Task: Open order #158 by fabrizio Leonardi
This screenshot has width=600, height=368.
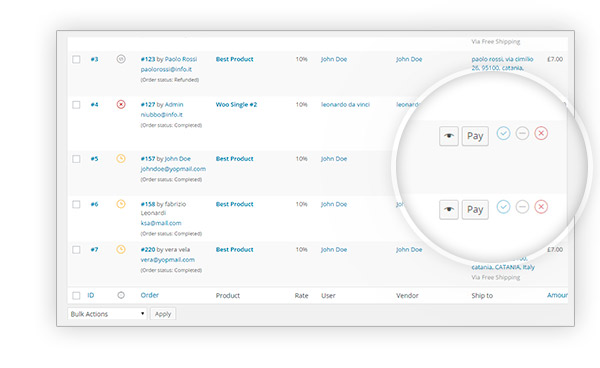Action: (148, 204)
